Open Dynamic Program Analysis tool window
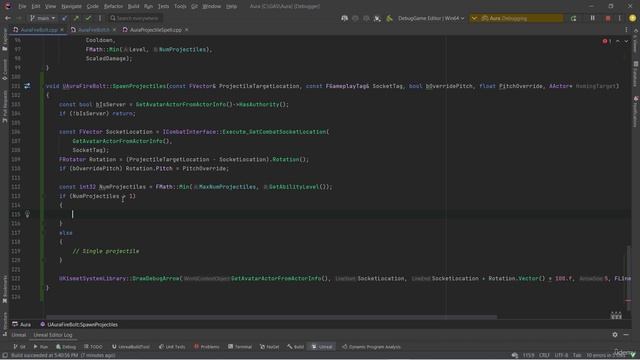The width and height of the screenshot is (640, 360). pos(371,347)
